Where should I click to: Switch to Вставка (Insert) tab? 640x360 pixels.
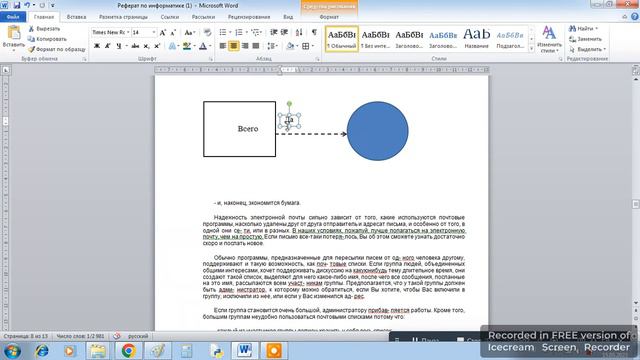point(76,17)
